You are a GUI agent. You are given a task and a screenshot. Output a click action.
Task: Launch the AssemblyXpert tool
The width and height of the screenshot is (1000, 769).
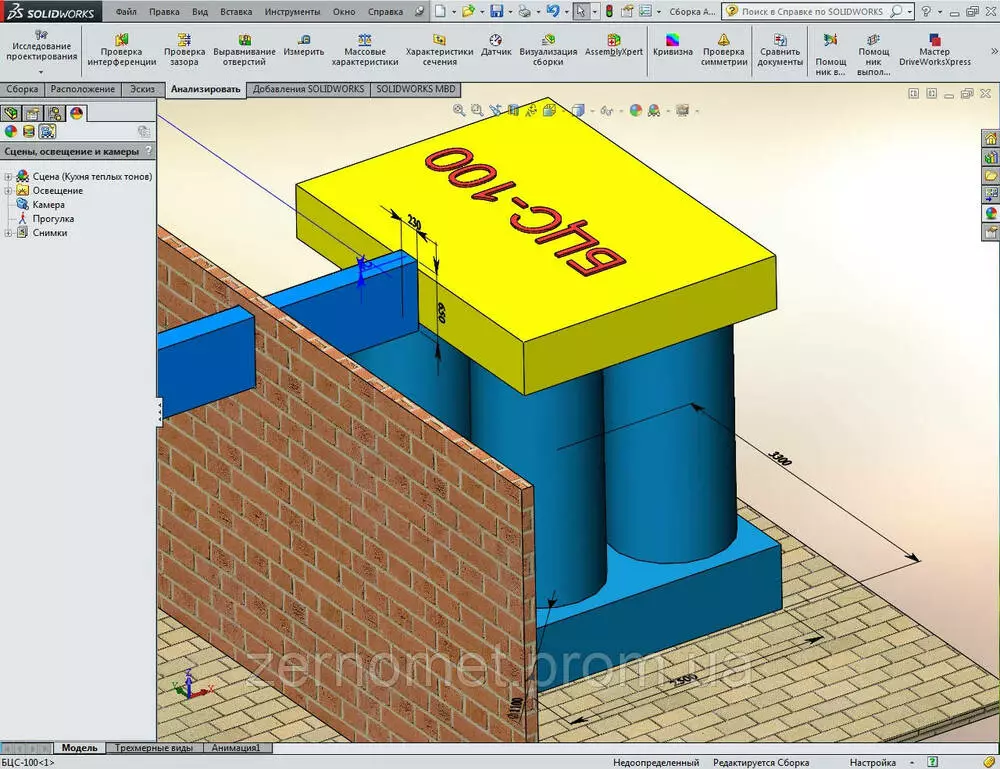point(614,45)
